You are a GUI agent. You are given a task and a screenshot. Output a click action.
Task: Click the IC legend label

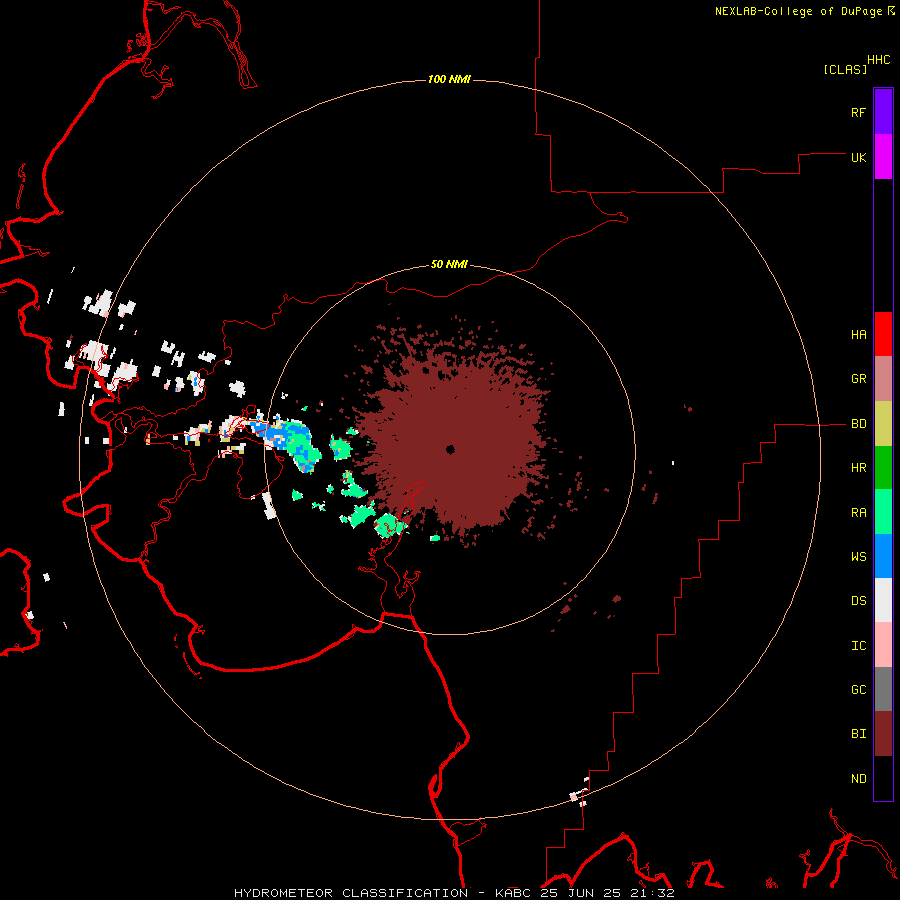tap(859, 646)
